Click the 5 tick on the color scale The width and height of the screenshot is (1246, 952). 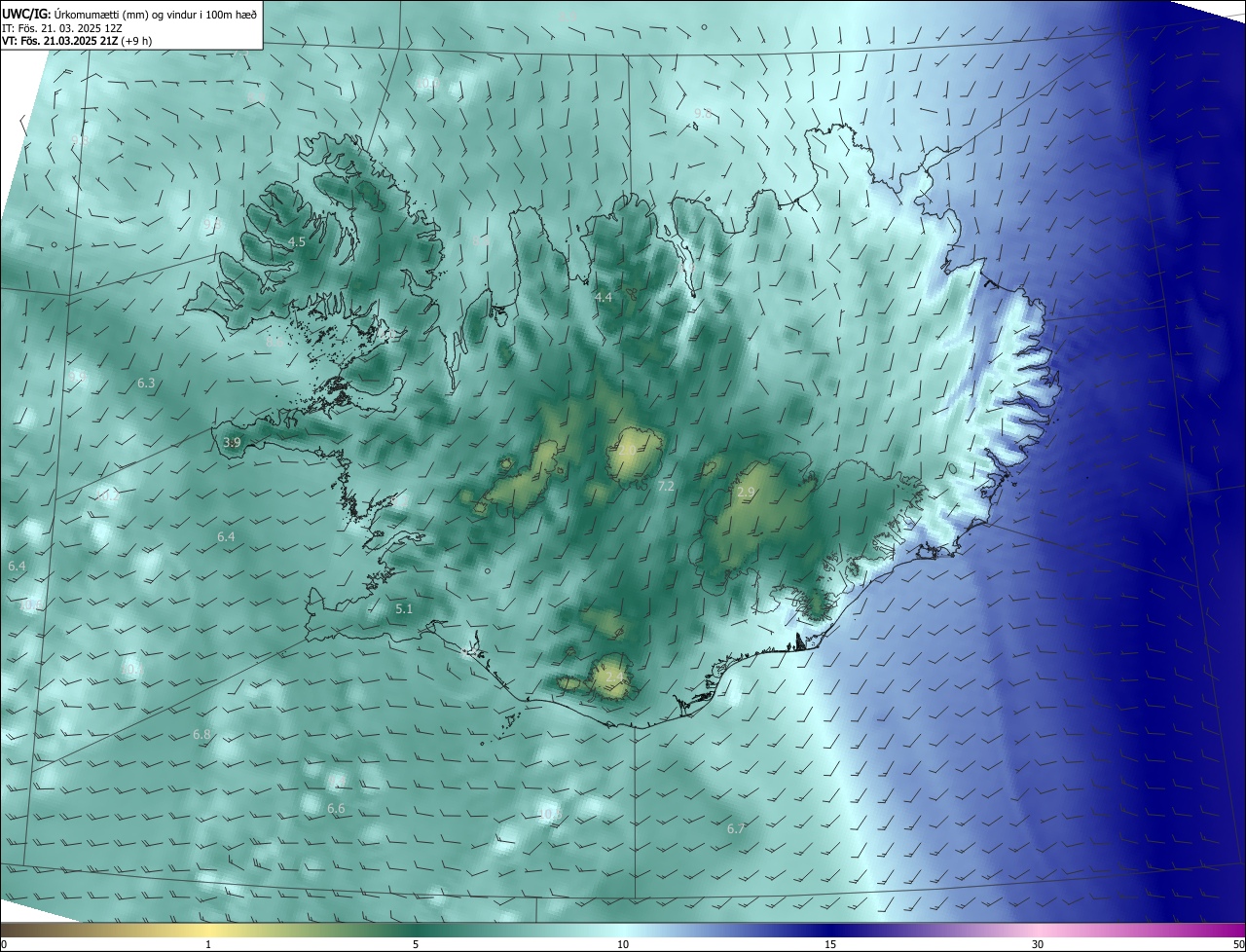pyautogui.click(x=416, y=944)
